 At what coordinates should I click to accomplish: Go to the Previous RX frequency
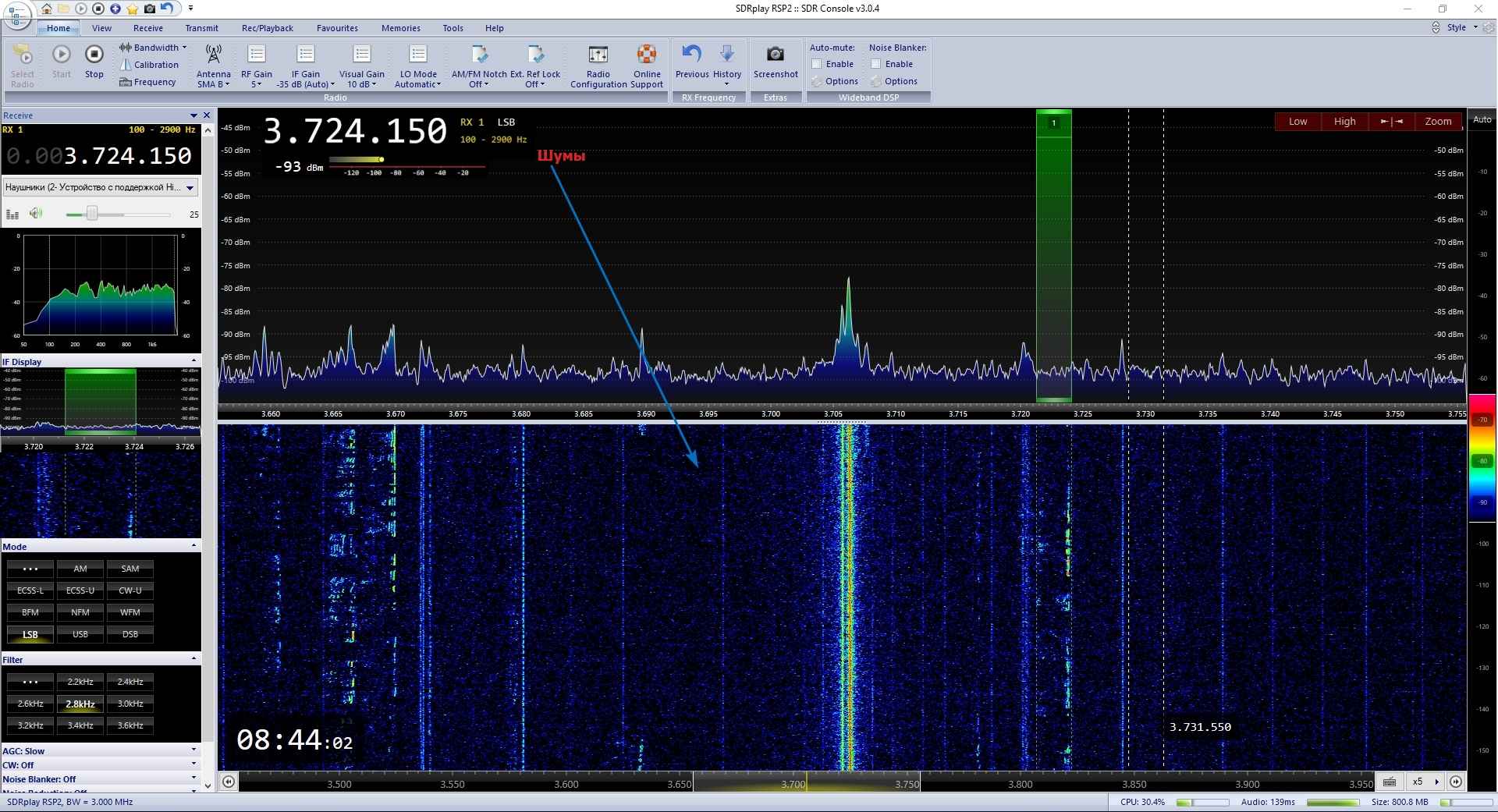[692, 62]
